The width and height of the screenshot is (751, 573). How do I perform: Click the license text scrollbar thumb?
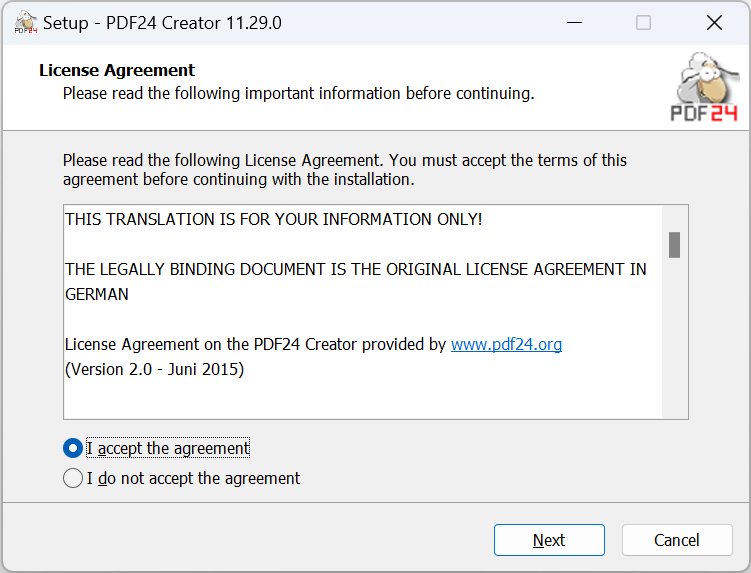pos(675,244)
